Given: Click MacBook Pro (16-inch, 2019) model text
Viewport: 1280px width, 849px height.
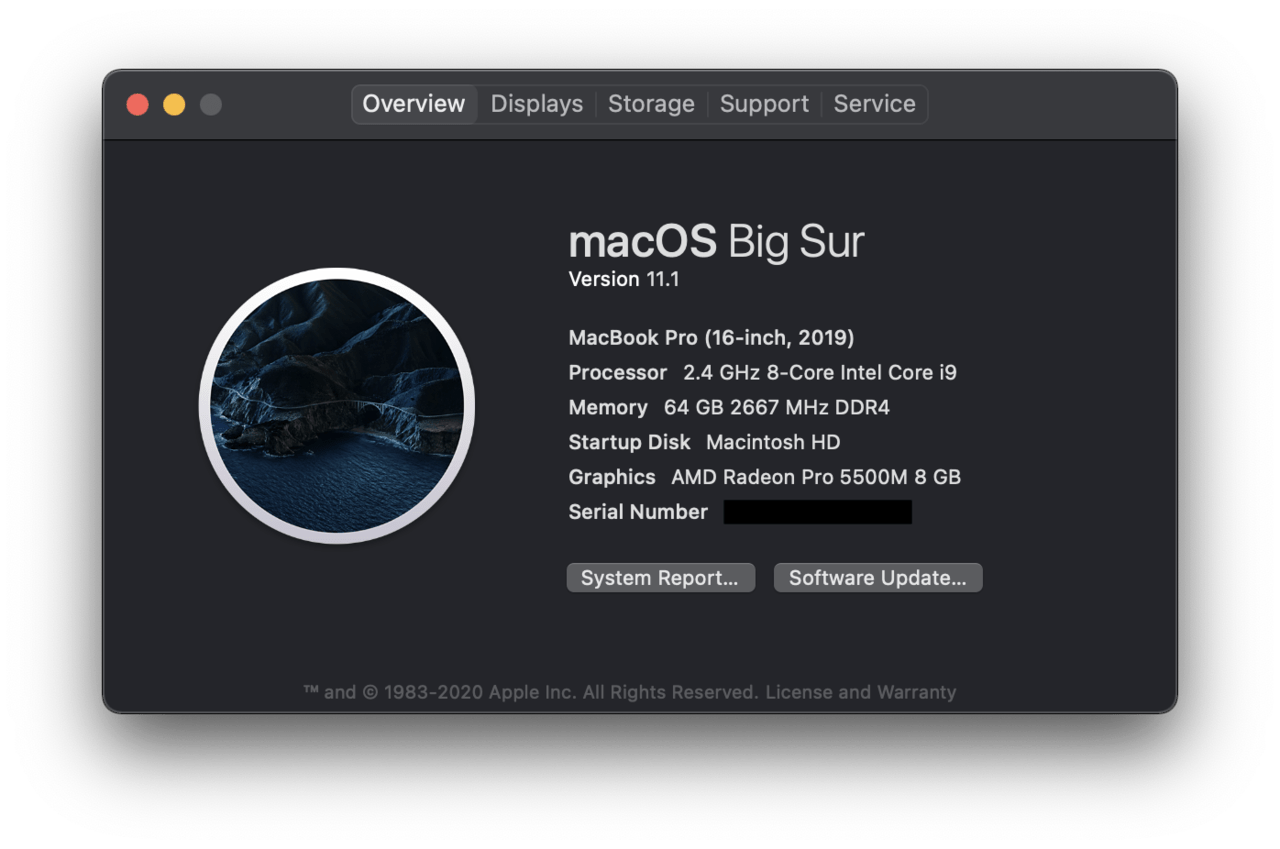Looking at the screenshot, I should coord(711,338).
